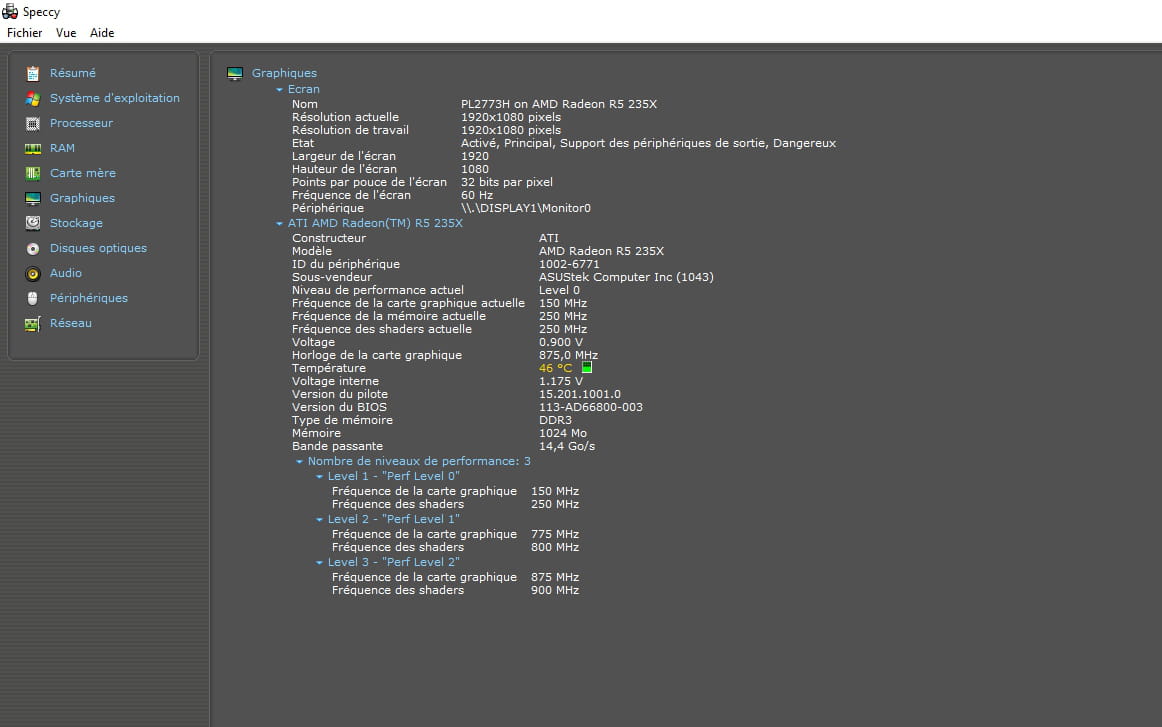Screen dimensions: 1162x727
Task: Click the Réseau network card icon
Action: 33,324
